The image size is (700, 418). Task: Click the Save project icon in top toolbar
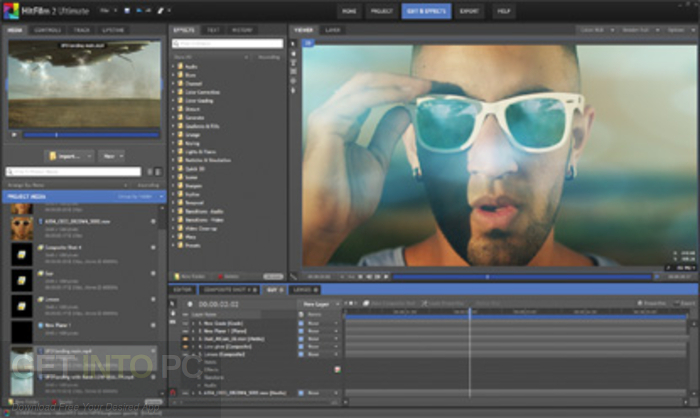click(x=127, y=10)
